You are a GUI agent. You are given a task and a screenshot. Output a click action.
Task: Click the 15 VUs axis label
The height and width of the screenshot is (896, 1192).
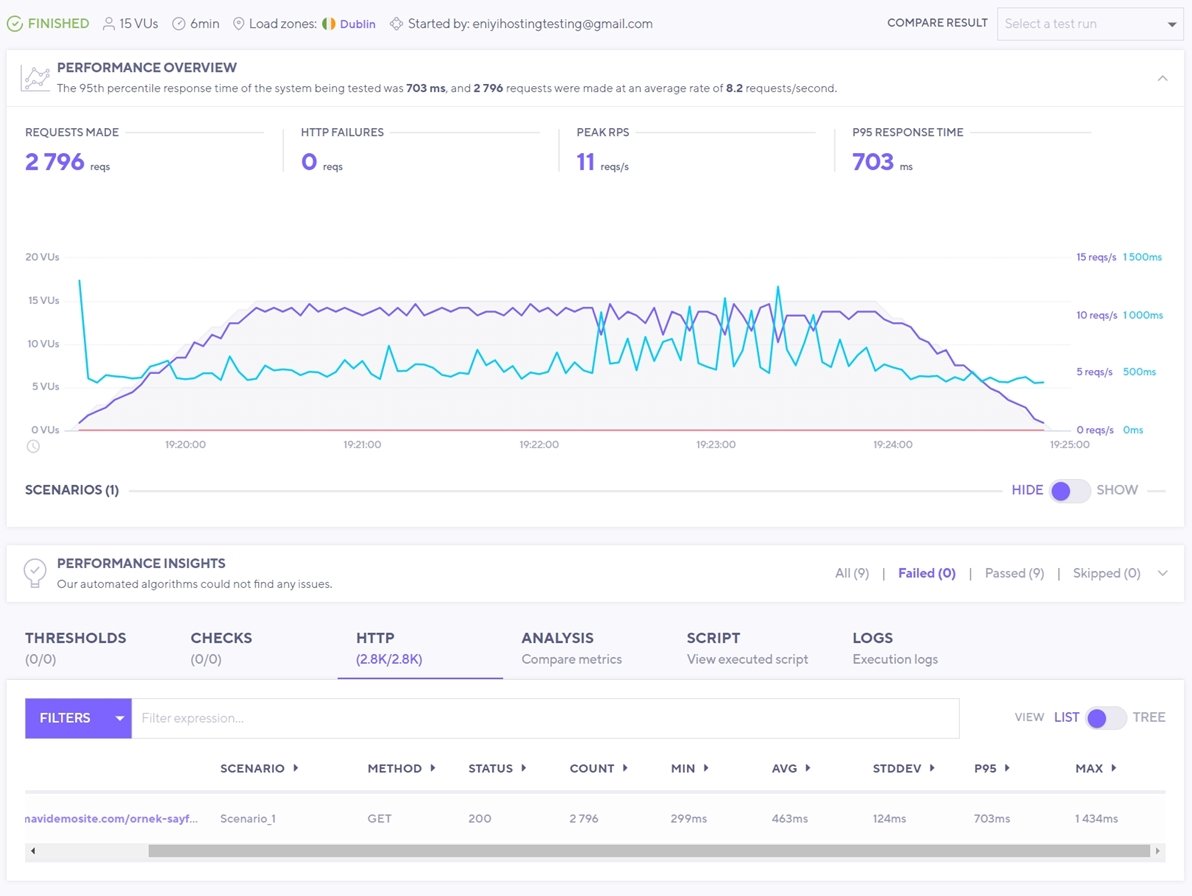tap(43, 300)
